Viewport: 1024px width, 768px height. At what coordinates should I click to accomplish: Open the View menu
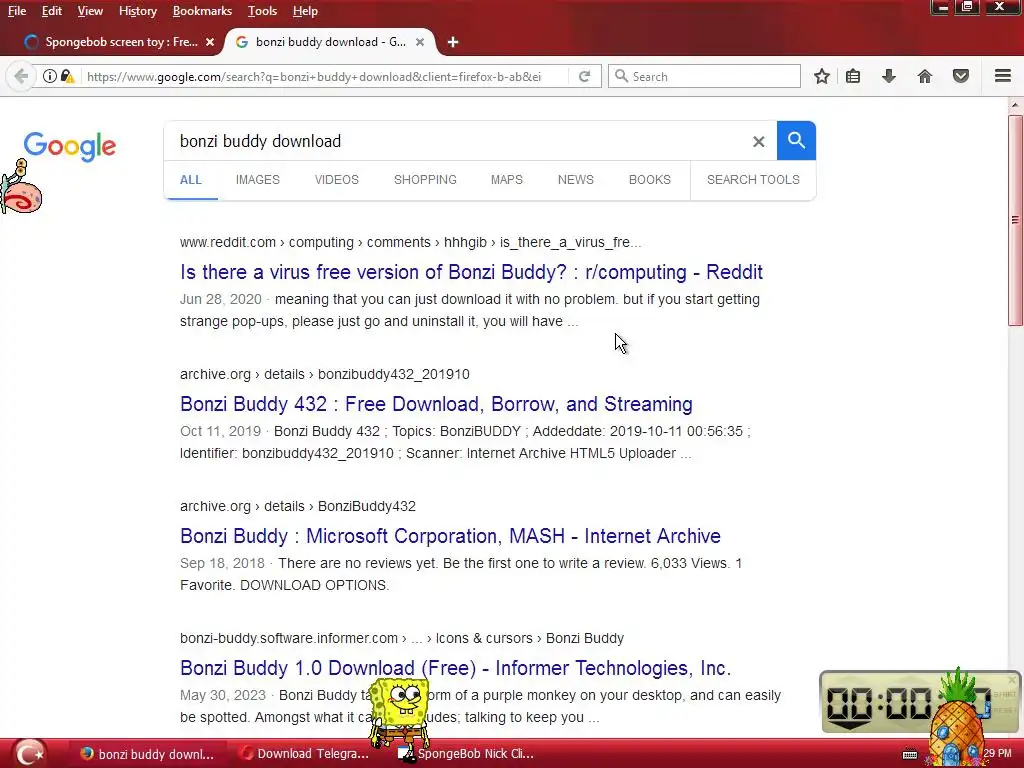(90, 11)
